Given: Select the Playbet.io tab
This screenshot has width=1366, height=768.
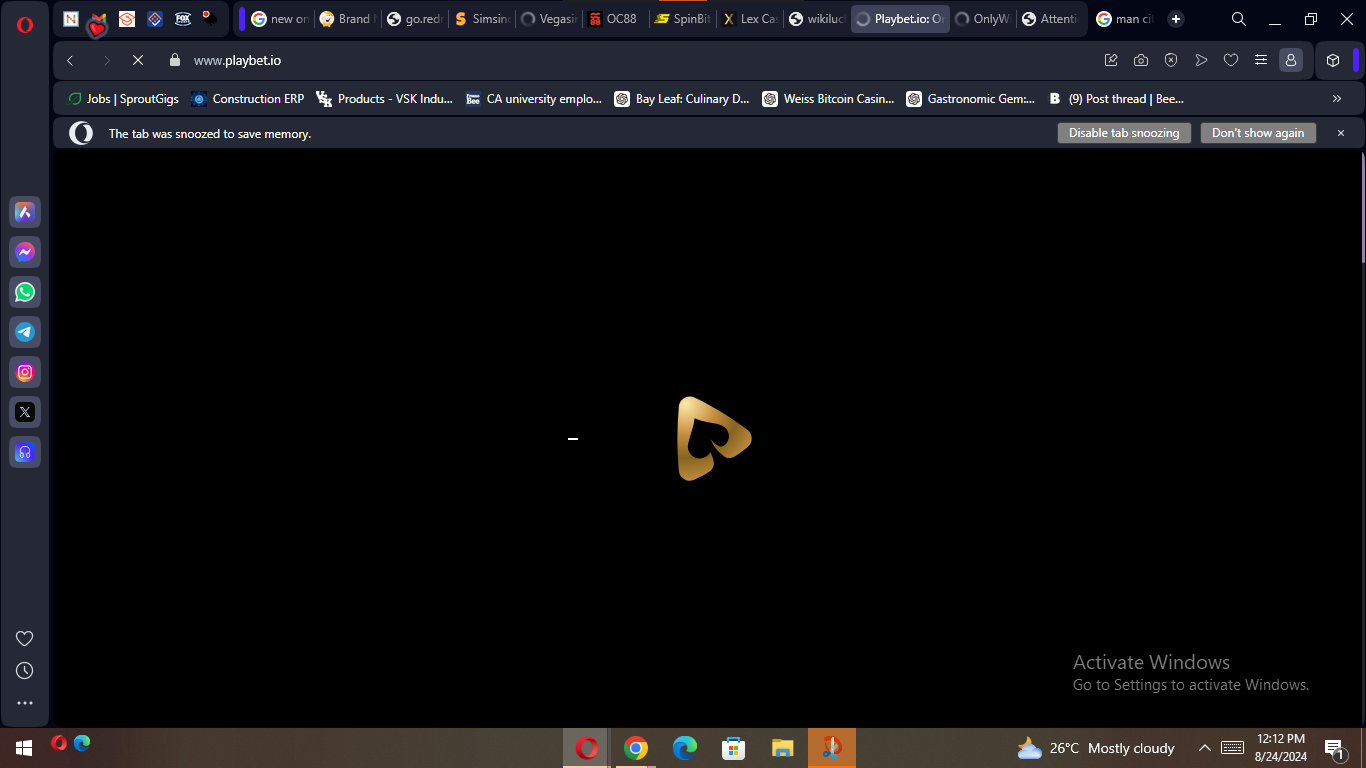Looking at the screenshot, I should click(x=900, y=19).
